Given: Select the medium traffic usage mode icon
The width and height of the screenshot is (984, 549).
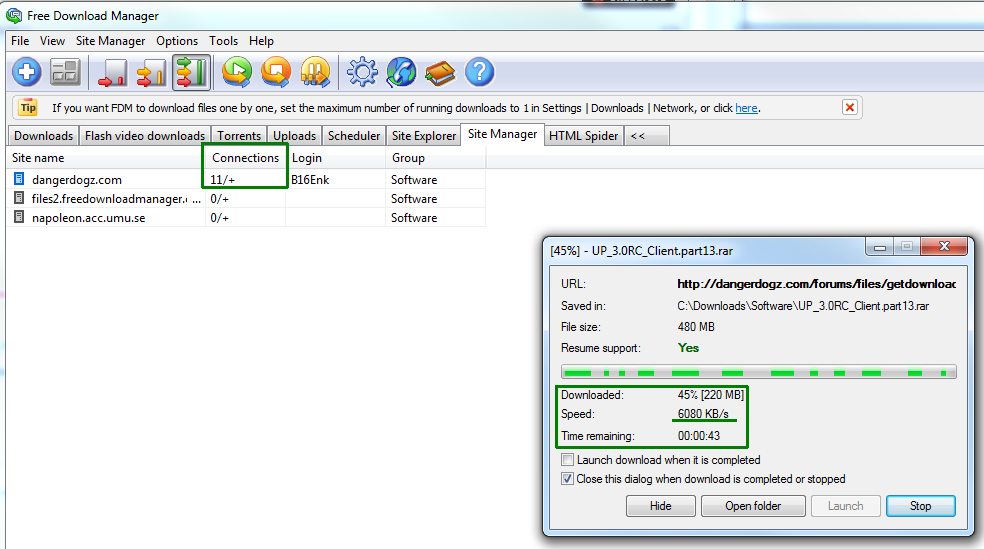Looking at the screenshot, I should coord(151,73).
